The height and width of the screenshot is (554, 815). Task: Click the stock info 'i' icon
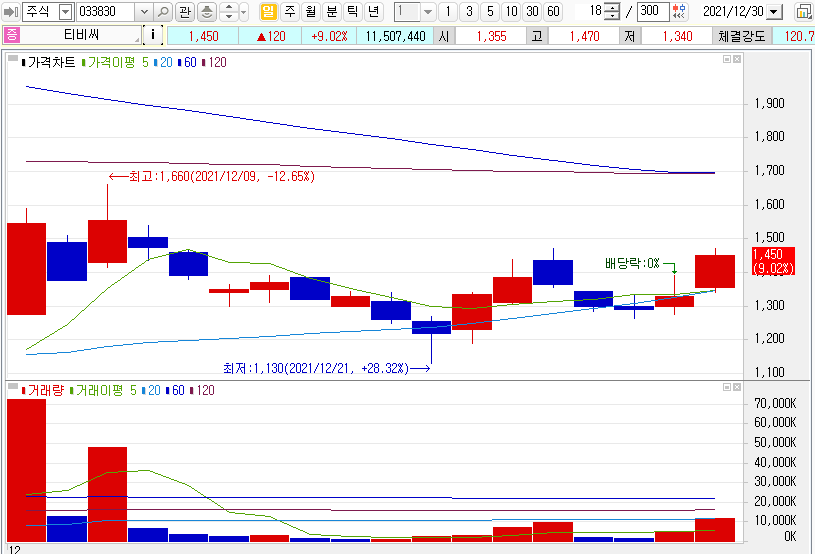click(152, 35)
